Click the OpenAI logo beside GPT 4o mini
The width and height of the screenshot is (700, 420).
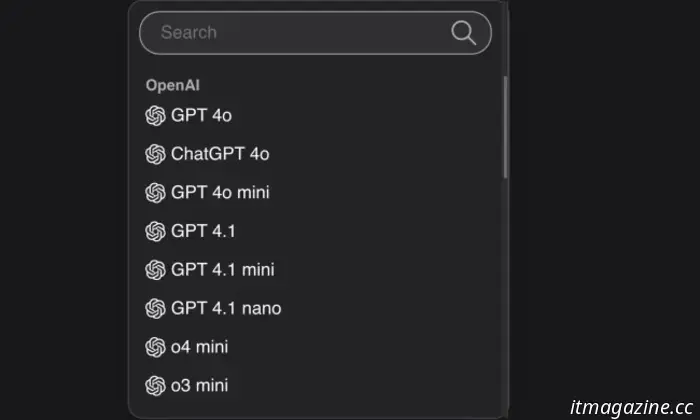155,193
